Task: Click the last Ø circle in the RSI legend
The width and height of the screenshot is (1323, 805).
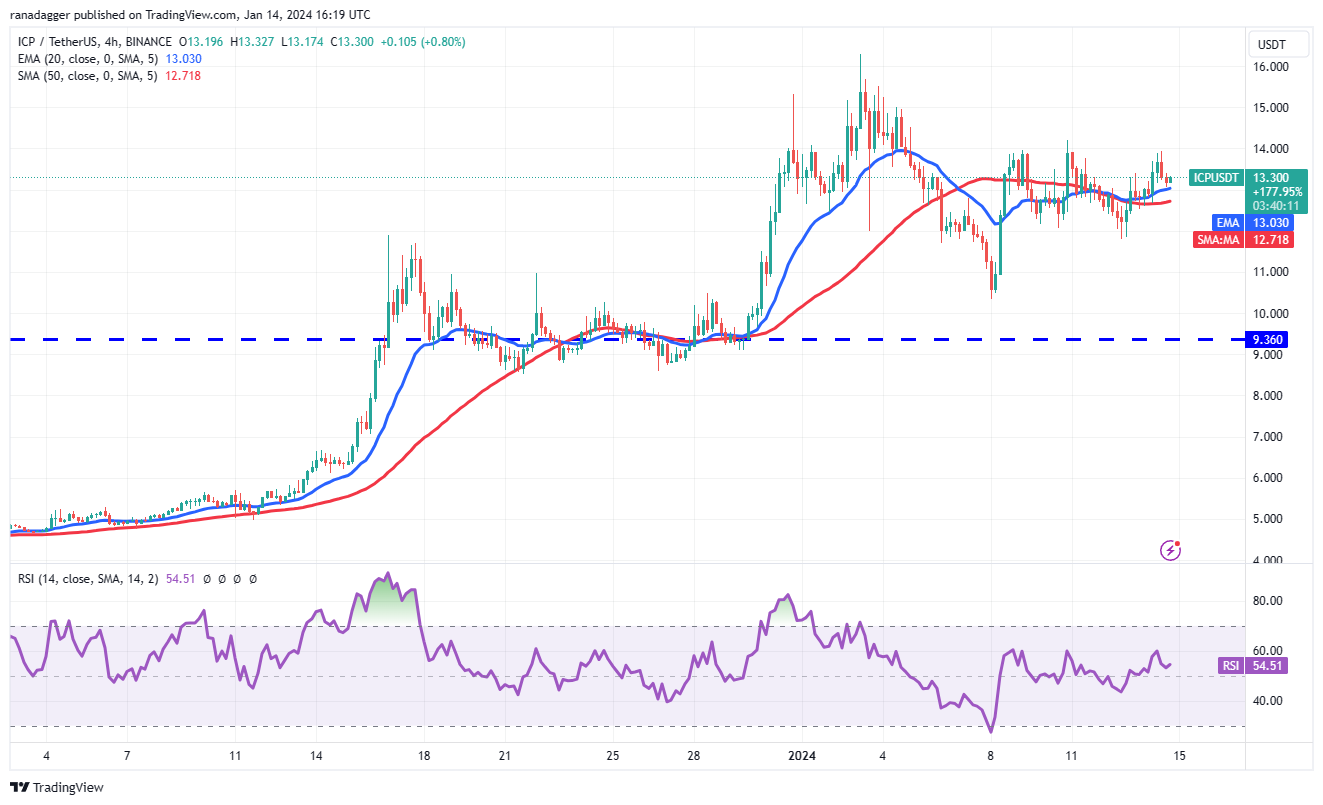Action: click(252, 579)
